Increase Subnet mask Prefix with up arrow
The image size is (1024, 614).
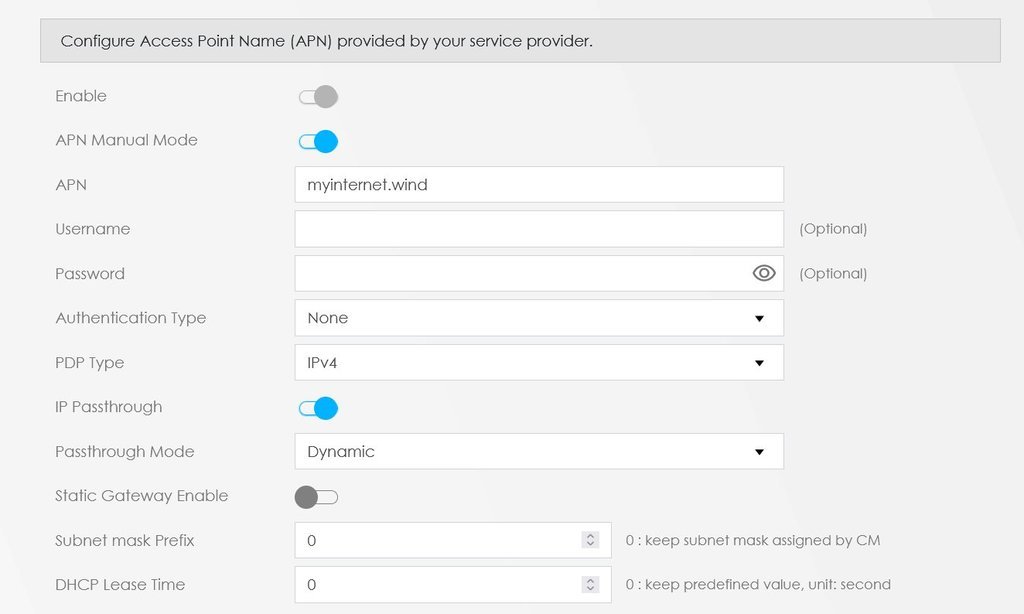[590, 536]
